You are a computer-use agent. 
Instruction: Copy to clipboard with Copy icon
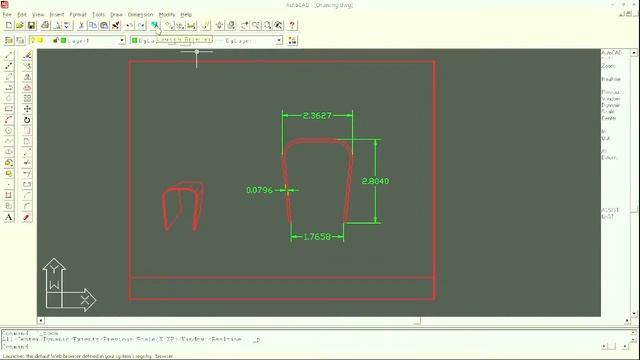(93, 26)
